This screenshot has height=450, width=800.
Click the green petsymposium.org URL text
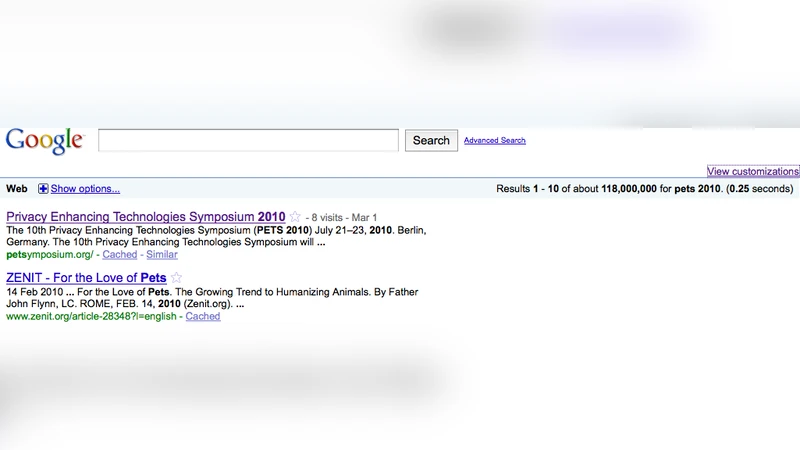tap(49, 255)
